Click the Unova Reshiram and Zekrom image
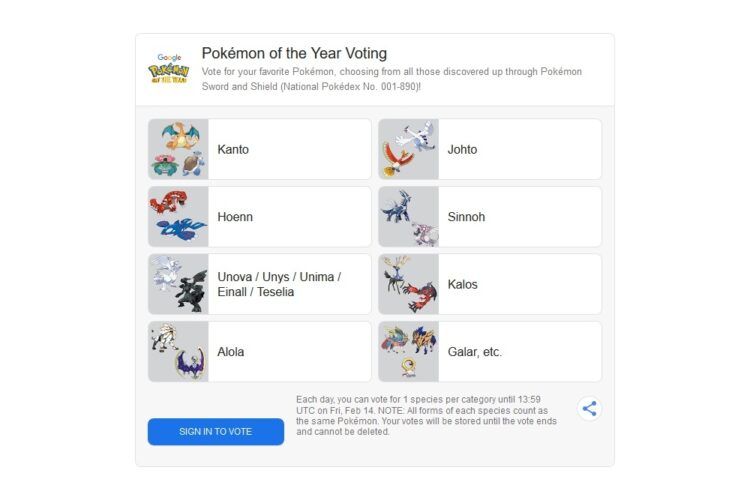The height and width of the screenshot is (500, 750). pos(179,284)
